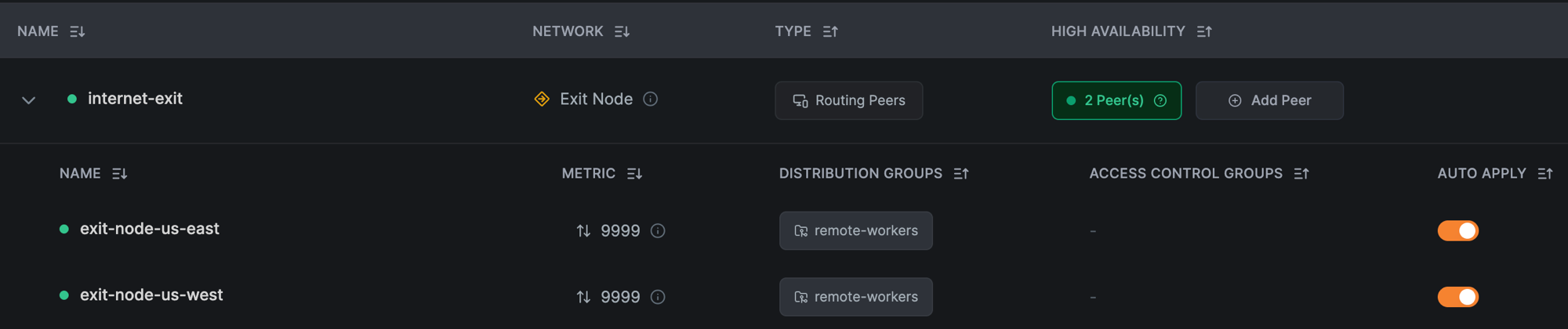Click Add Peer button
Screen dimensions: 1568x329
[1269, 100]
